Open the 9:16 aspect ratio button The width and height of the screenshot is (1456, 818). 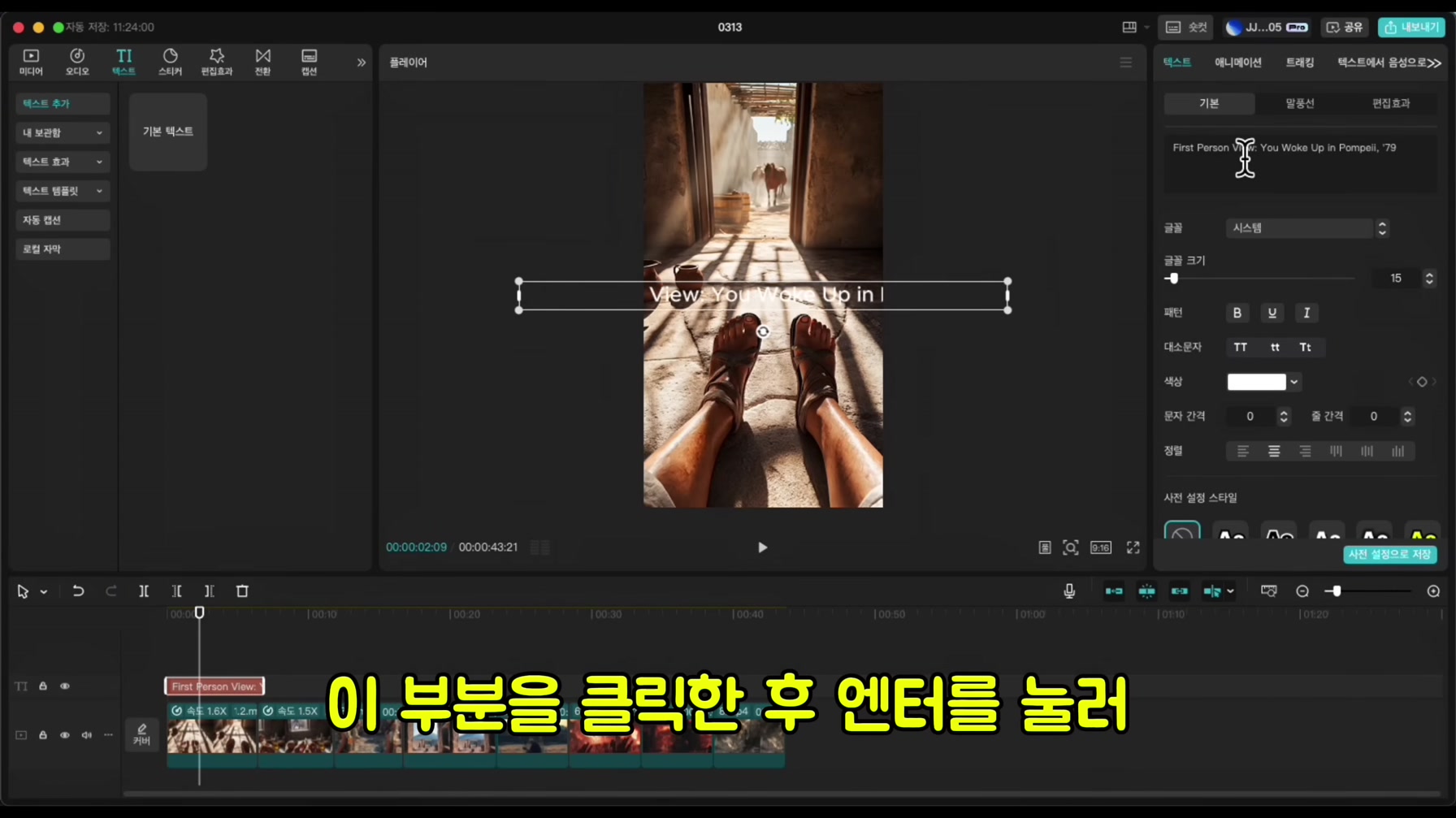(x=1101, y=547)
